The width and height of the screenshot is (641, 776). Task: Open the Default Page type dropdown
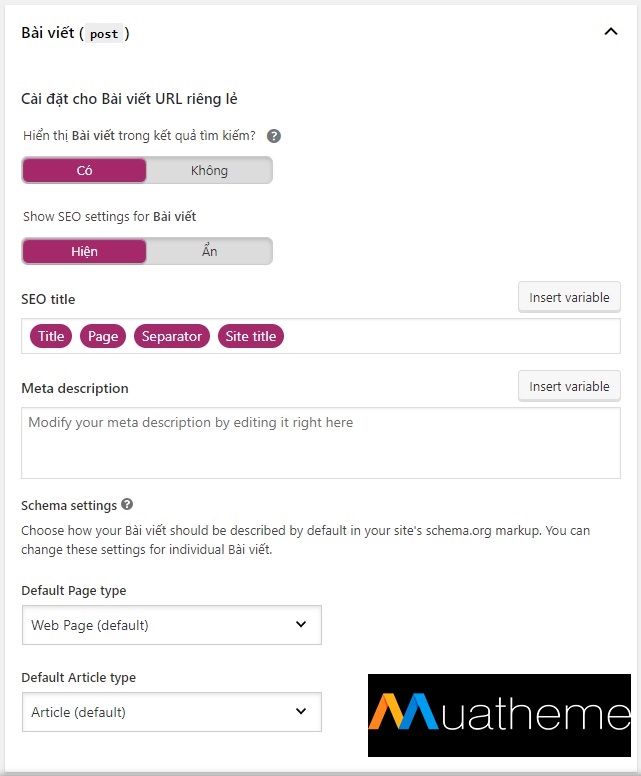click(x=171, y=625)
